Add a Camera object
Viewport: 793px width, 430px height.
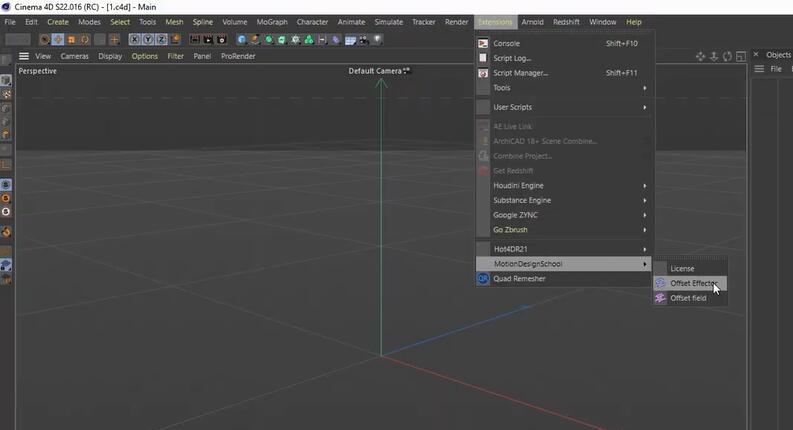(364, 39)
